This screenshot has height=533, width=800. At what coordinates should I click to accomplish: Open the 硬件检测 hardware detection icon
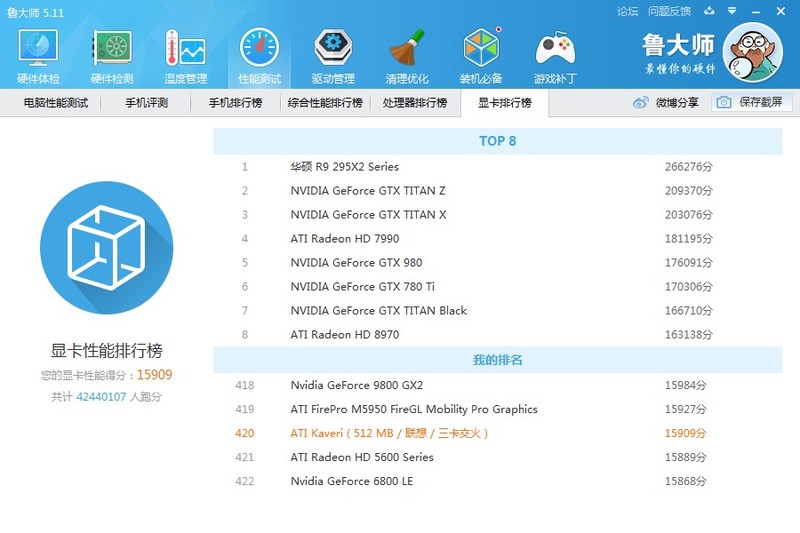pos(112,56)
